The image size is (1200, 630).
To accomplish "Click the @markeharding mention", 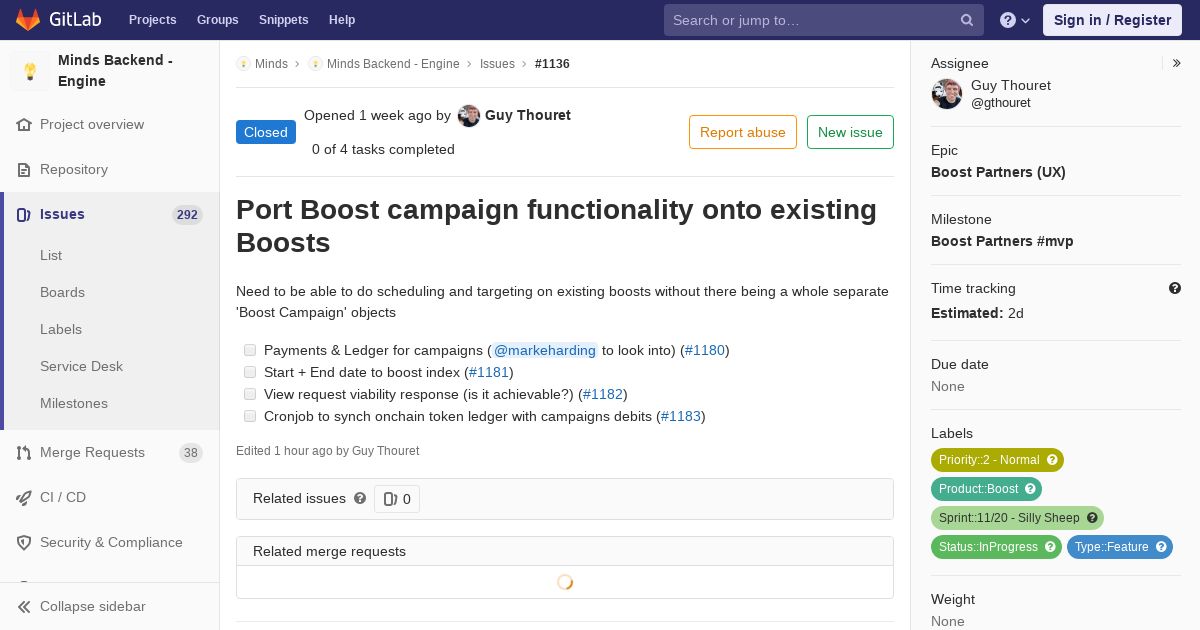I will click(x=545, y=350).
